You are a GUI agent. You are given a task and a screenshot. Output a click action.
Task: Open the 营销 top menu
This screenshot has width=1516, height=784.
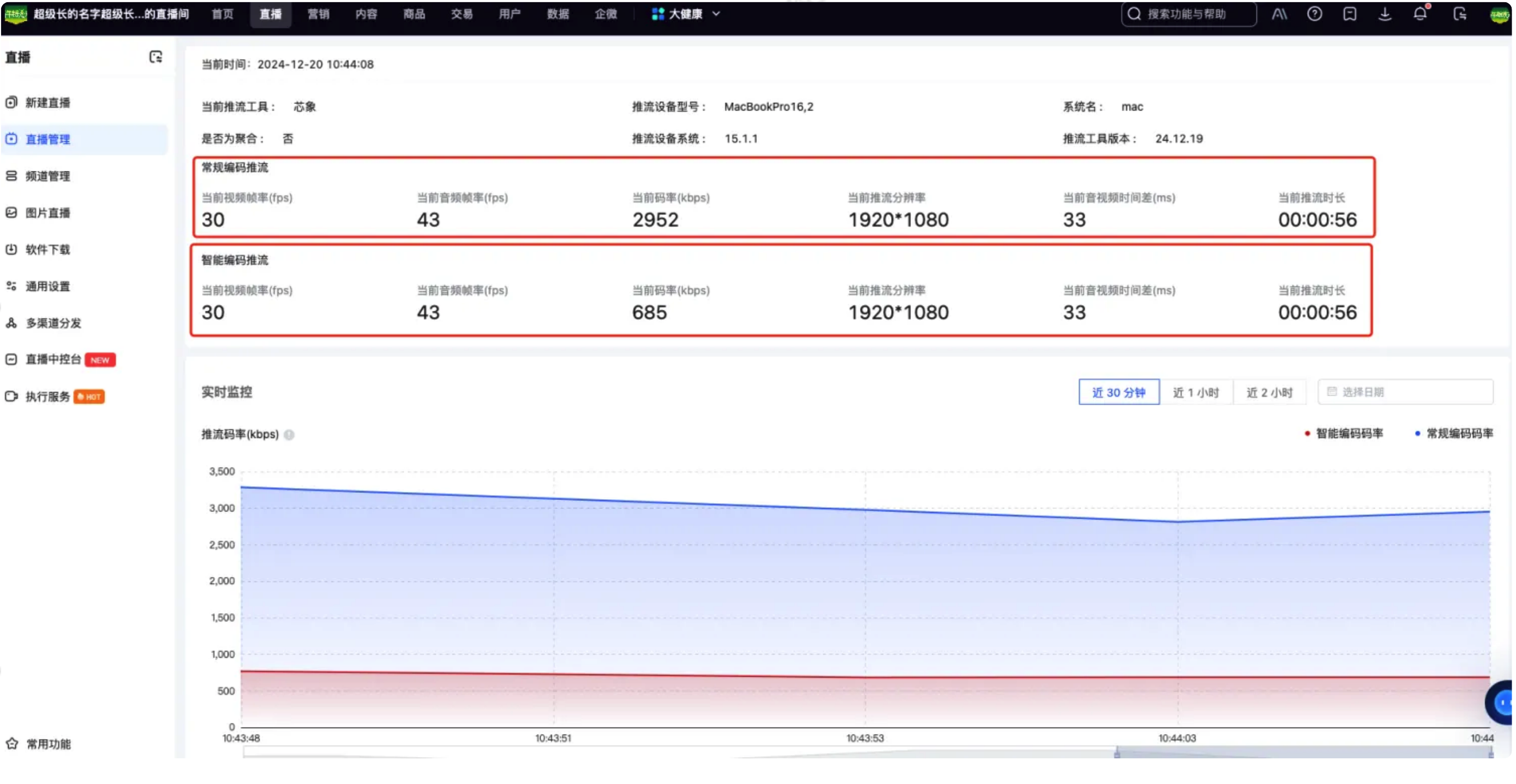click(x=318, y=14)
